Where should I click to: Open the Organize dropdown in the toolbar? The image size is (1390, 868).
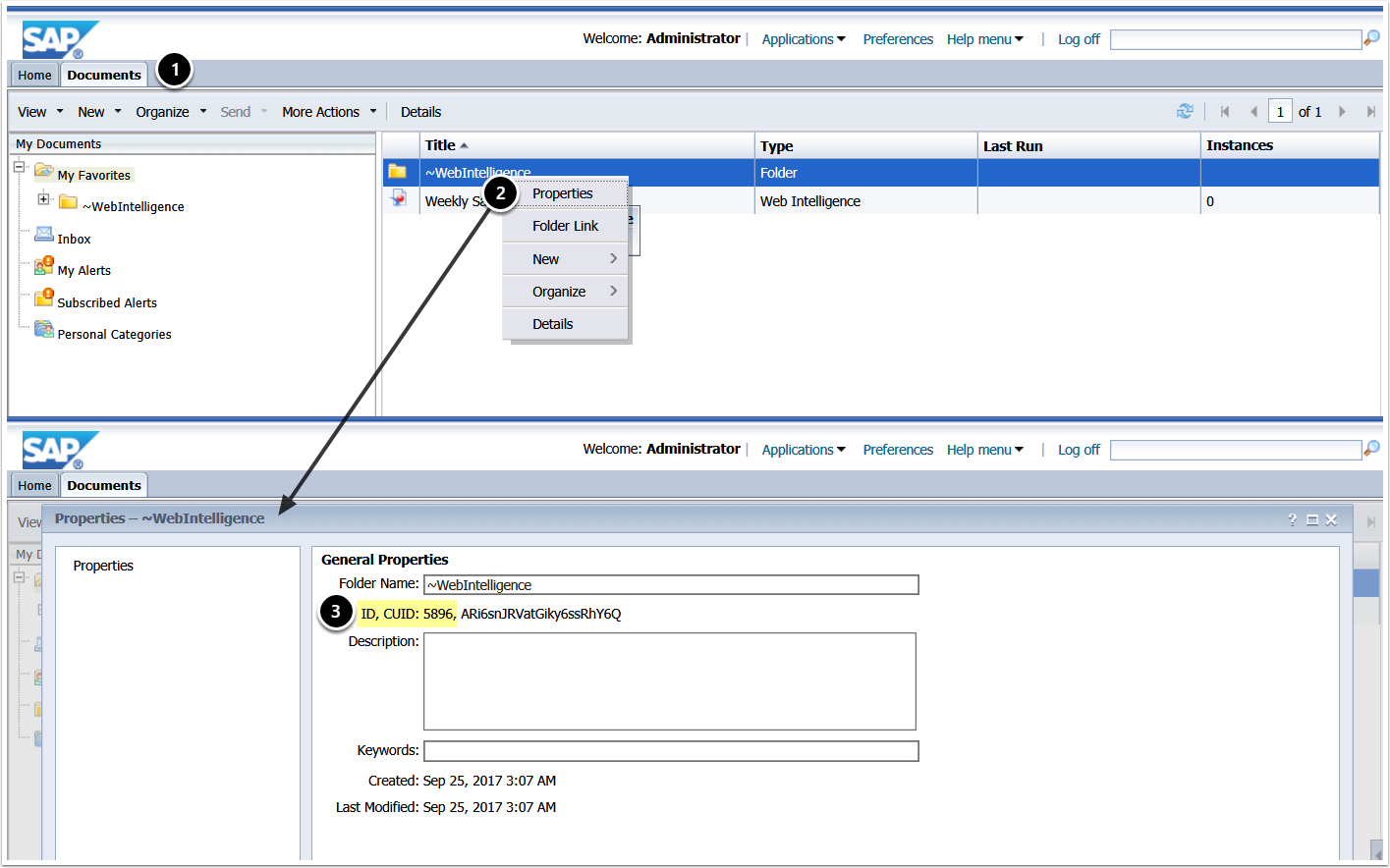[171, 112]
